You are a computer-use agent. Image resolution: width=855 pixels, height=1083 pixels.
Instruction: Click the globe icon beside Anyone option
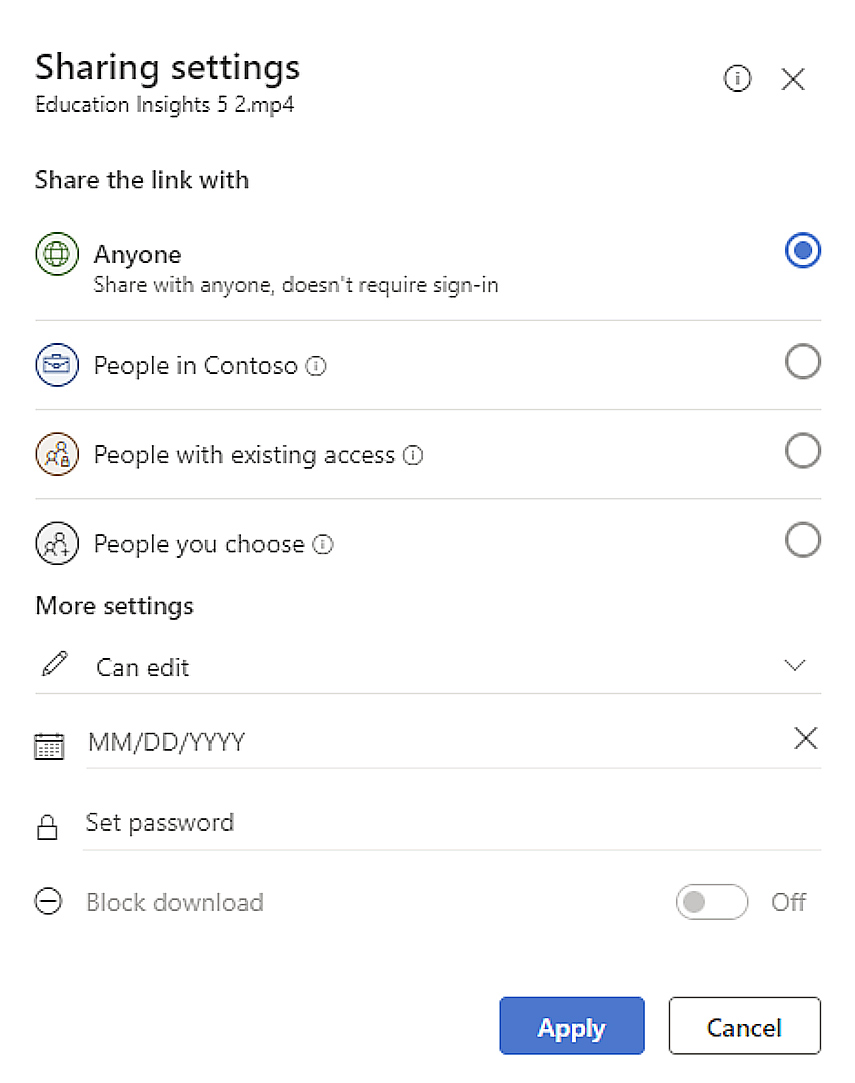tap(57, 253)
